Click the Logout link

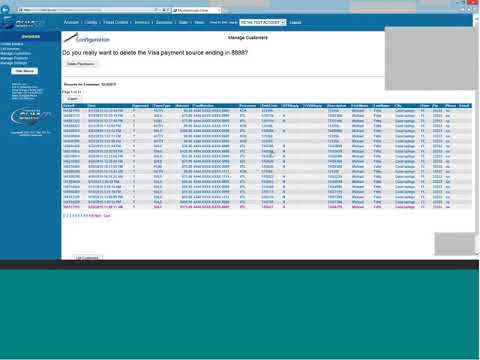pos(295,22)
